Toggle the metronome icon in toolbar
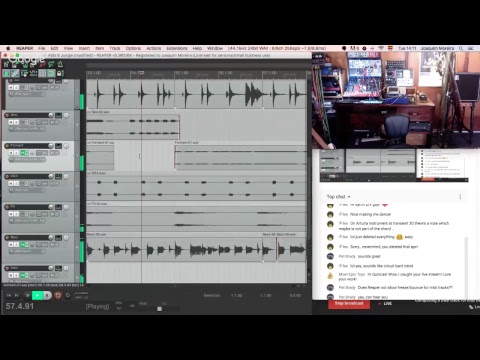Image resolution: width=480 pixels, height=360 pixels. click(x=60, y=65)
